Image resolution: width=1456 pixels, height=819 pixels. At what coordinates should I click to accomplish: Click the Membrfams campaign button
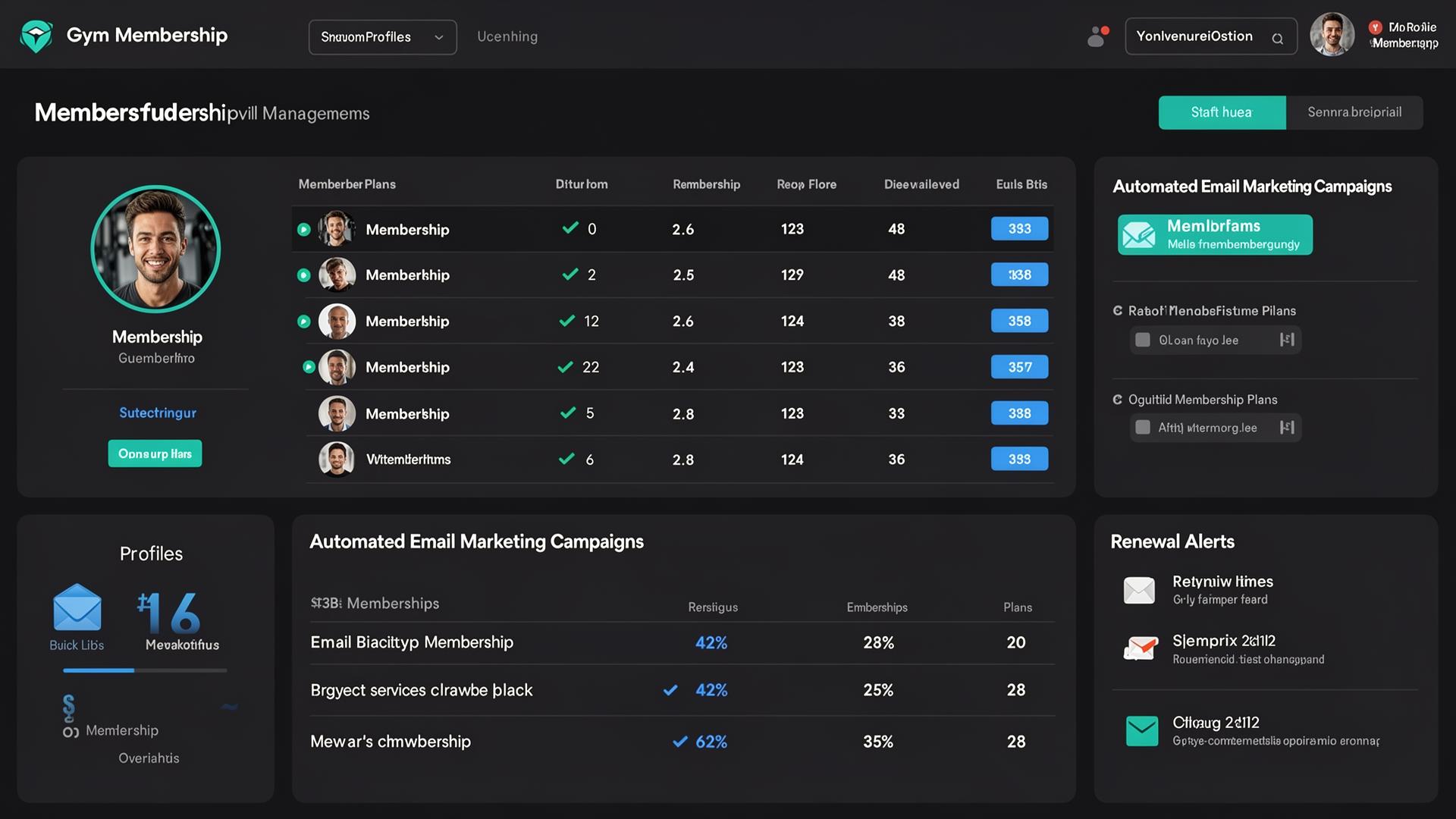pos(1215,235)
